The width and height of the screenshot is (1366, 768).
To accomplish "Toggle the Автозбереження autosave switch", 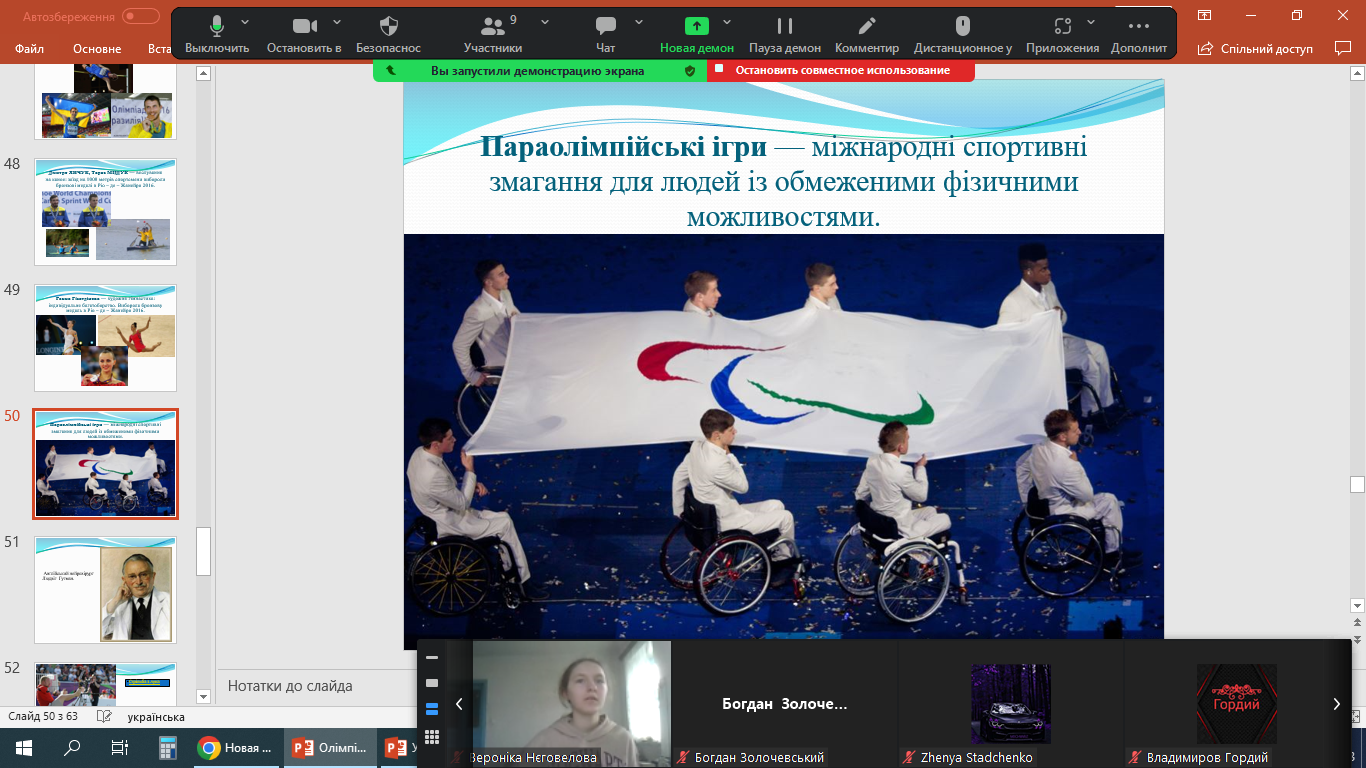I will click(x=141, y=16).
